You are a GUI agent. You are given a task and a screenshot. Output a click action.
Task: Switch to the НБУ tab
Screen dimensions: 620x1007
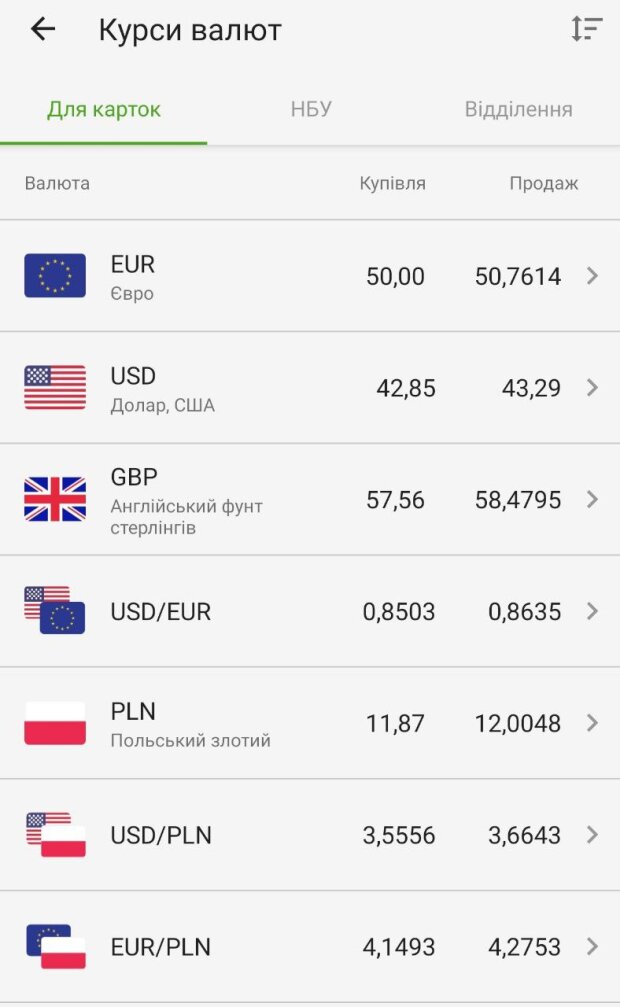tap(311, 109)
